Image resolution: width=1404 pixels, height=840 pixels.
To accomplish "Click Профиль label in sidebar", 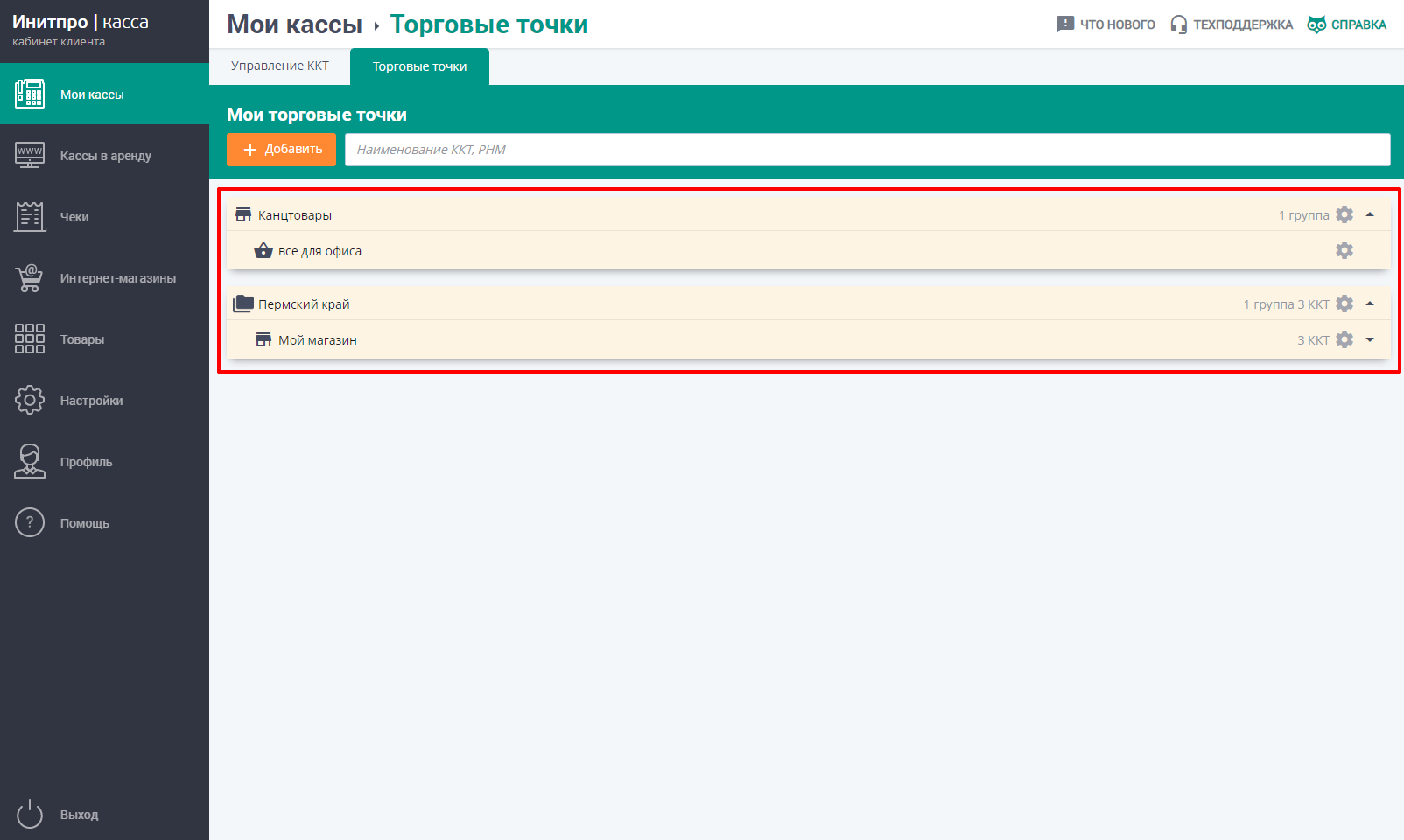I will click(x=86, y=462).
